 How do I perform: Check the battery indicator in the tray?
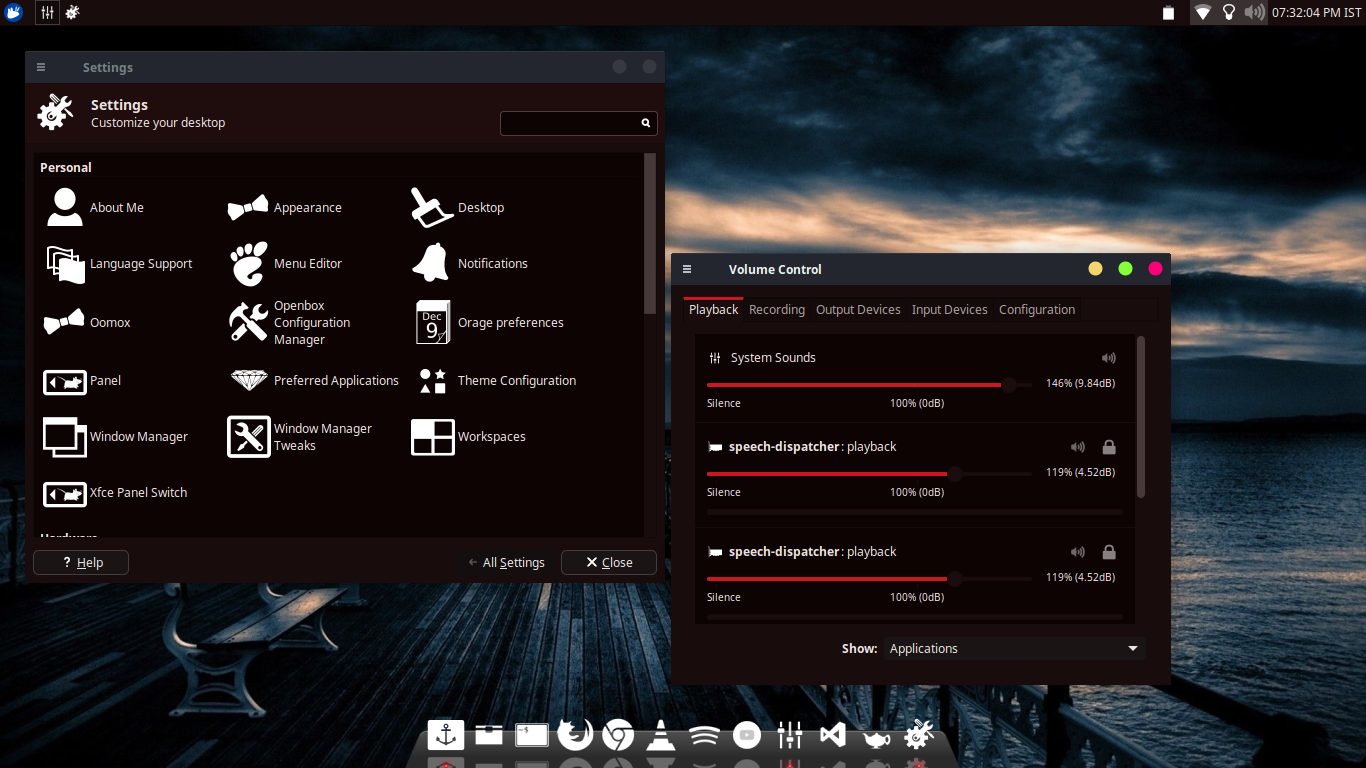click(1168, 13)
